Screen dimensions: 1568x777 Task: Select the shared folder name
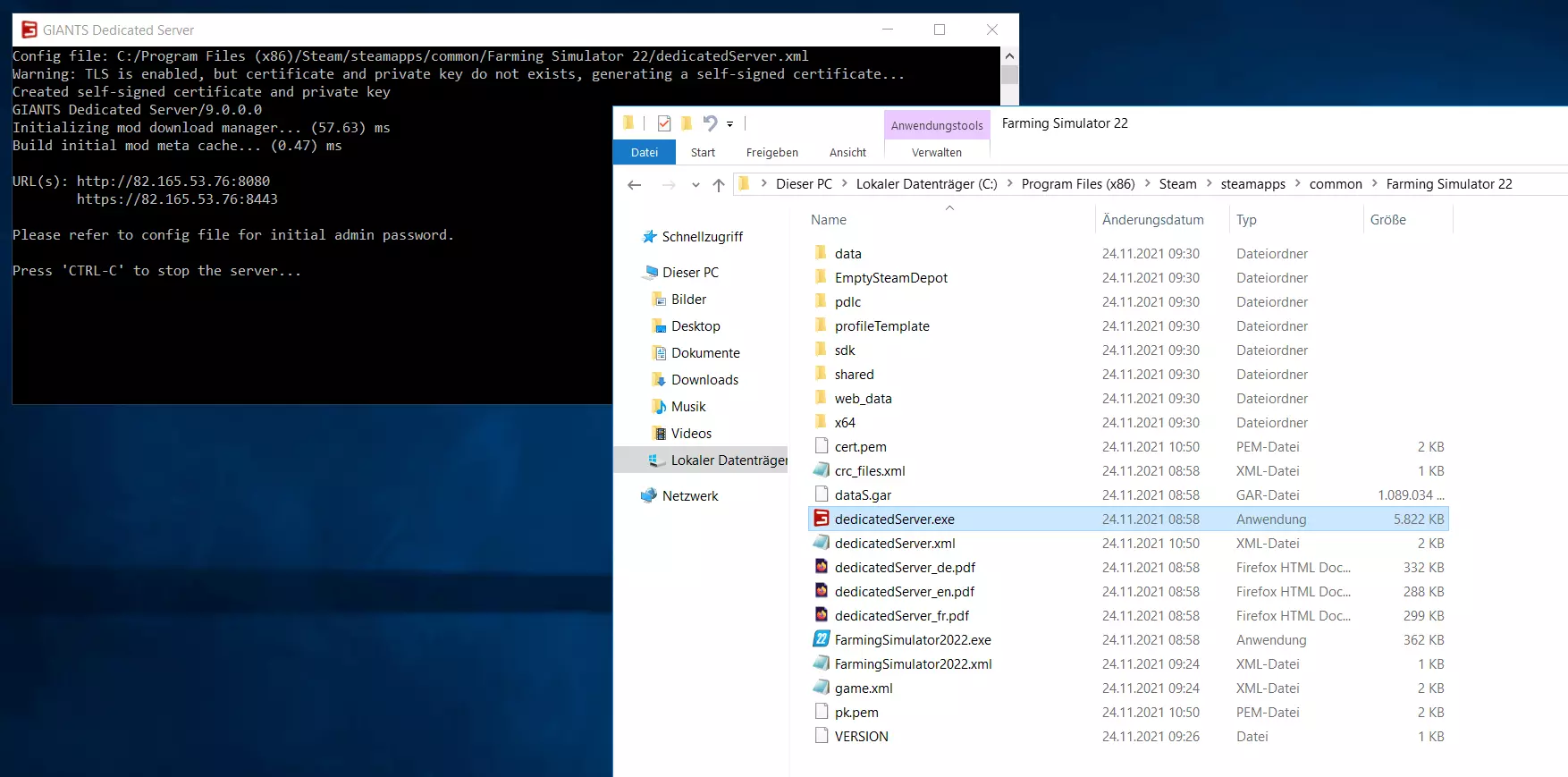tap(854, 374)
